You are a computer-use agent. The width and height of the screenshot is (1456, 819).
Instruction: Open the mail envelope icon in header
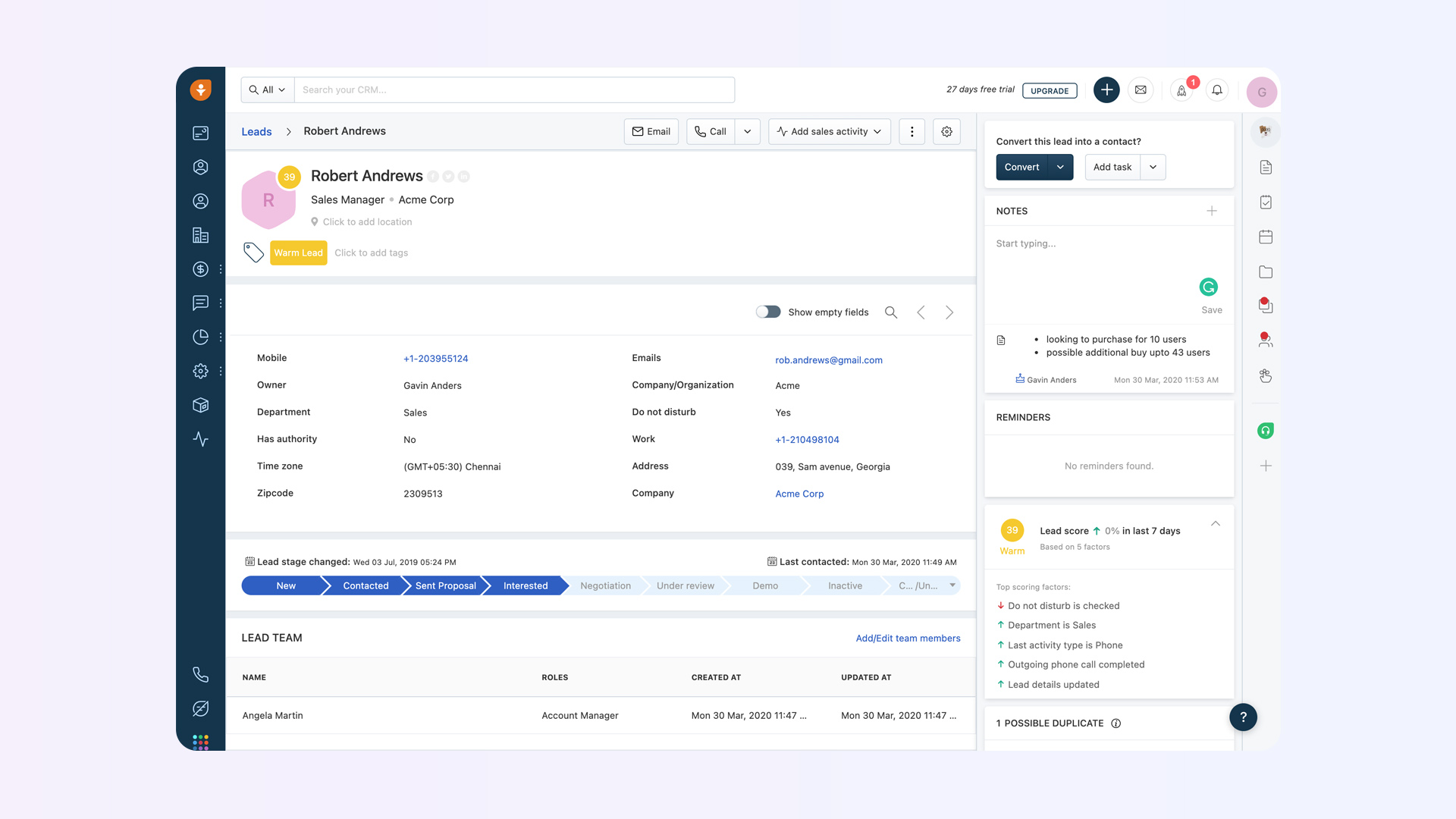point(1141,90)
